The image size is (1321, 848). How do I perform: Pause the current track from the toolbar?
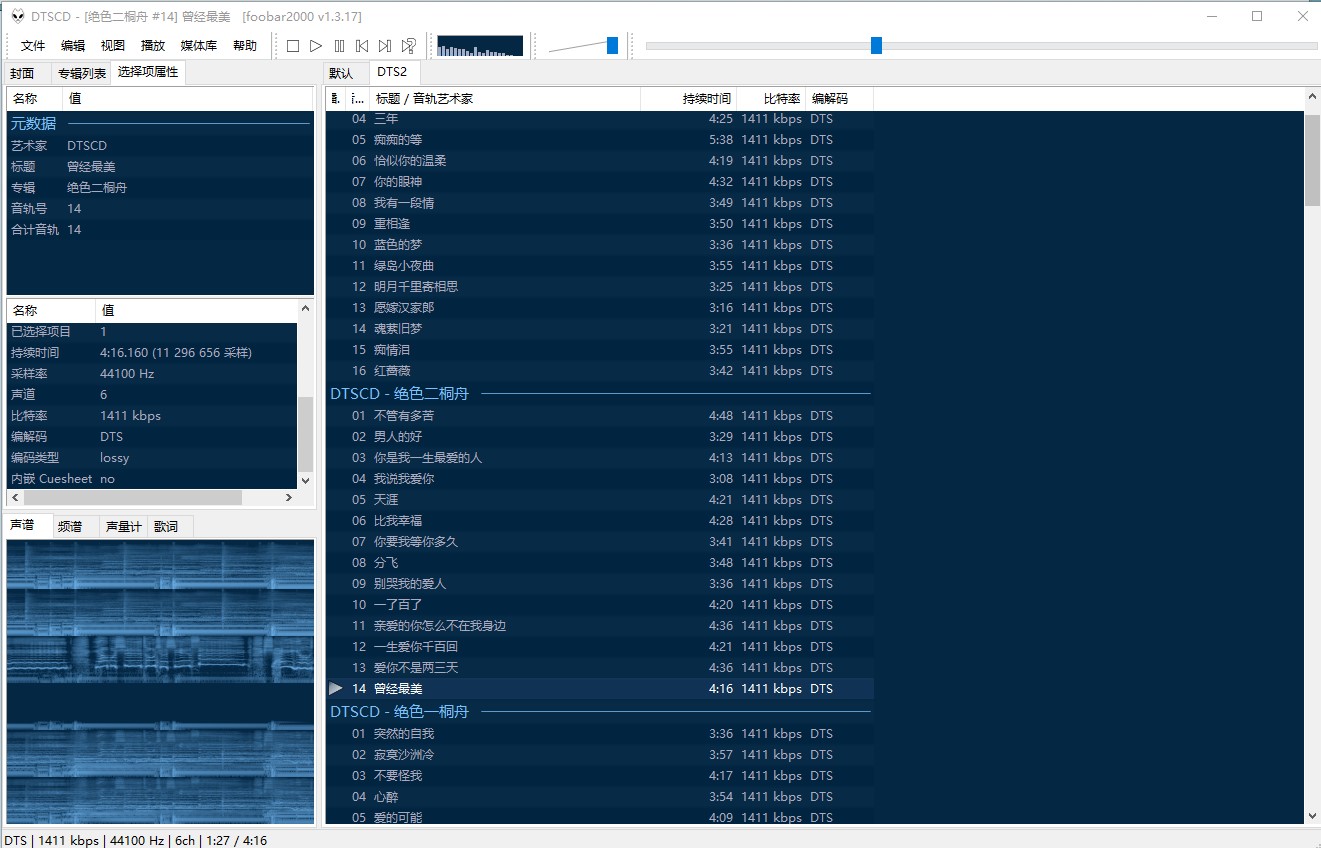[x=339, y=46]
